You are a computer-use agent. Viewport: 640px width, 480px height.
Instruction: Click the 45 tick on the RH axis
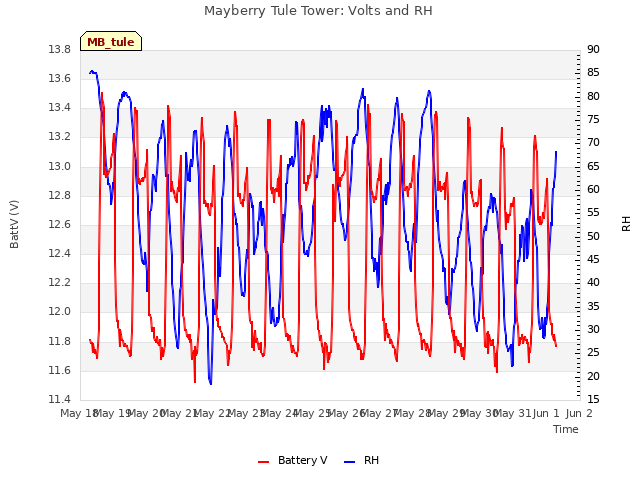coord(593,260)
